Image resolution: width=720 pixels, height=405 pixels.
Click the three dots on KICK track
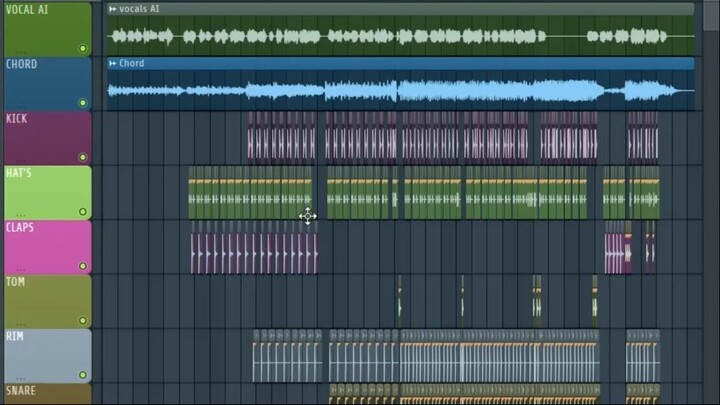19,159
